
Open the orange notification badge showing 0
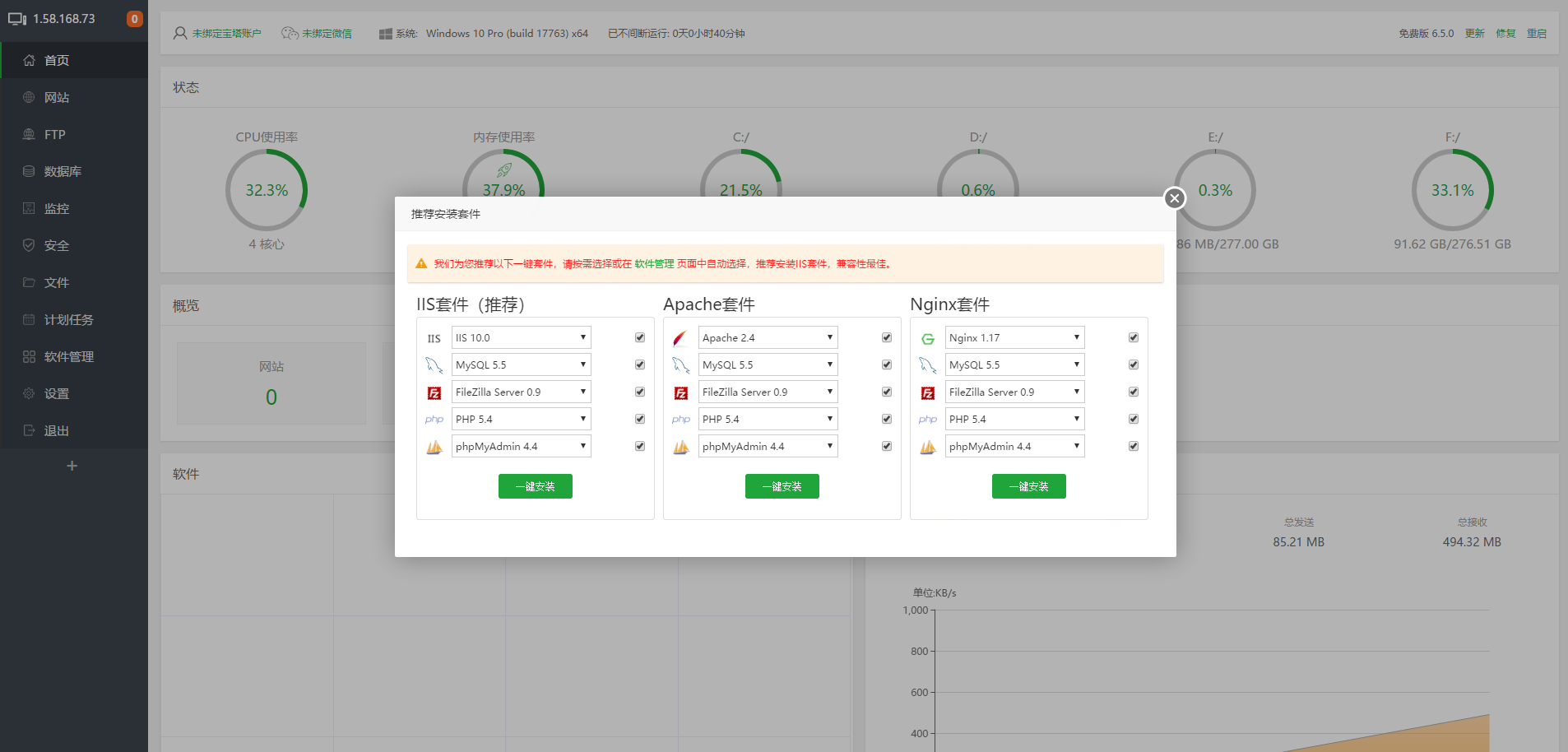[x=135, y=19]
